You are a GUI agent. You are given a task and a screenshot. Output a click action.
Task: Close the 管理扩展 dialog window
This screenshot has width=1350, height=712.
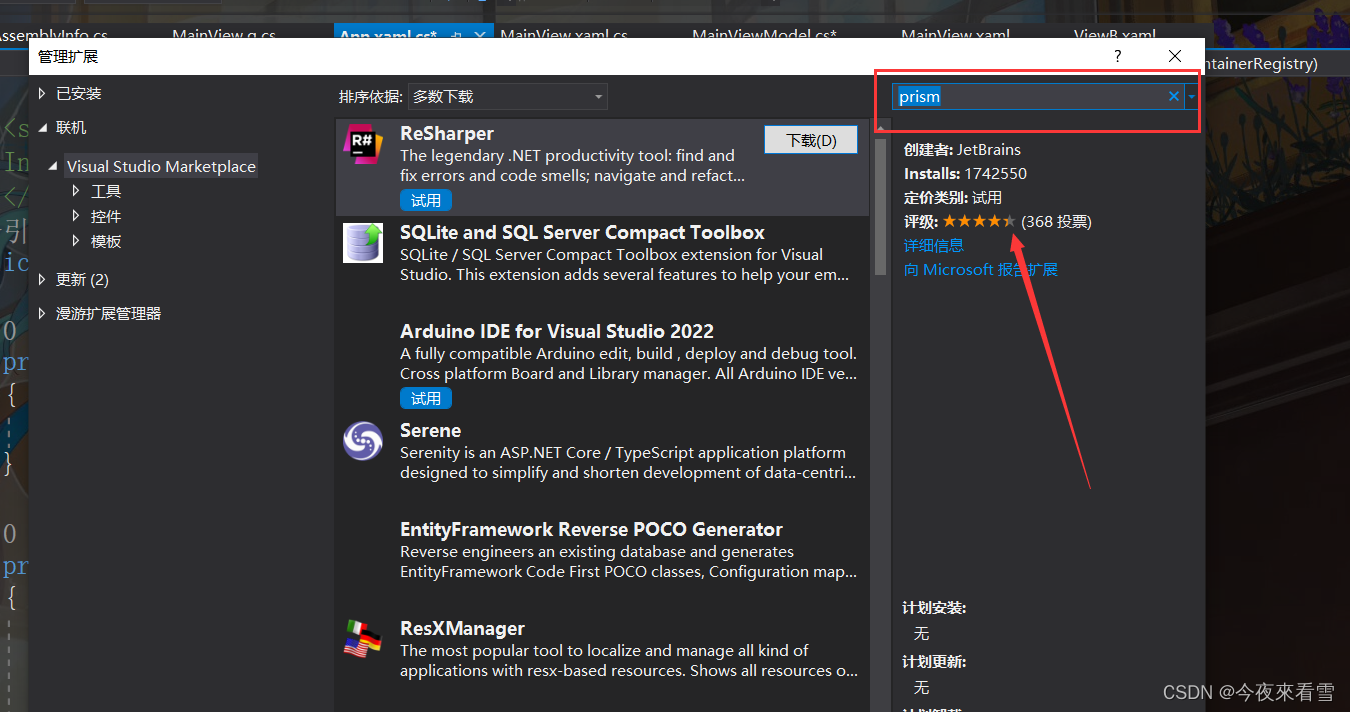click(1175, 57)
